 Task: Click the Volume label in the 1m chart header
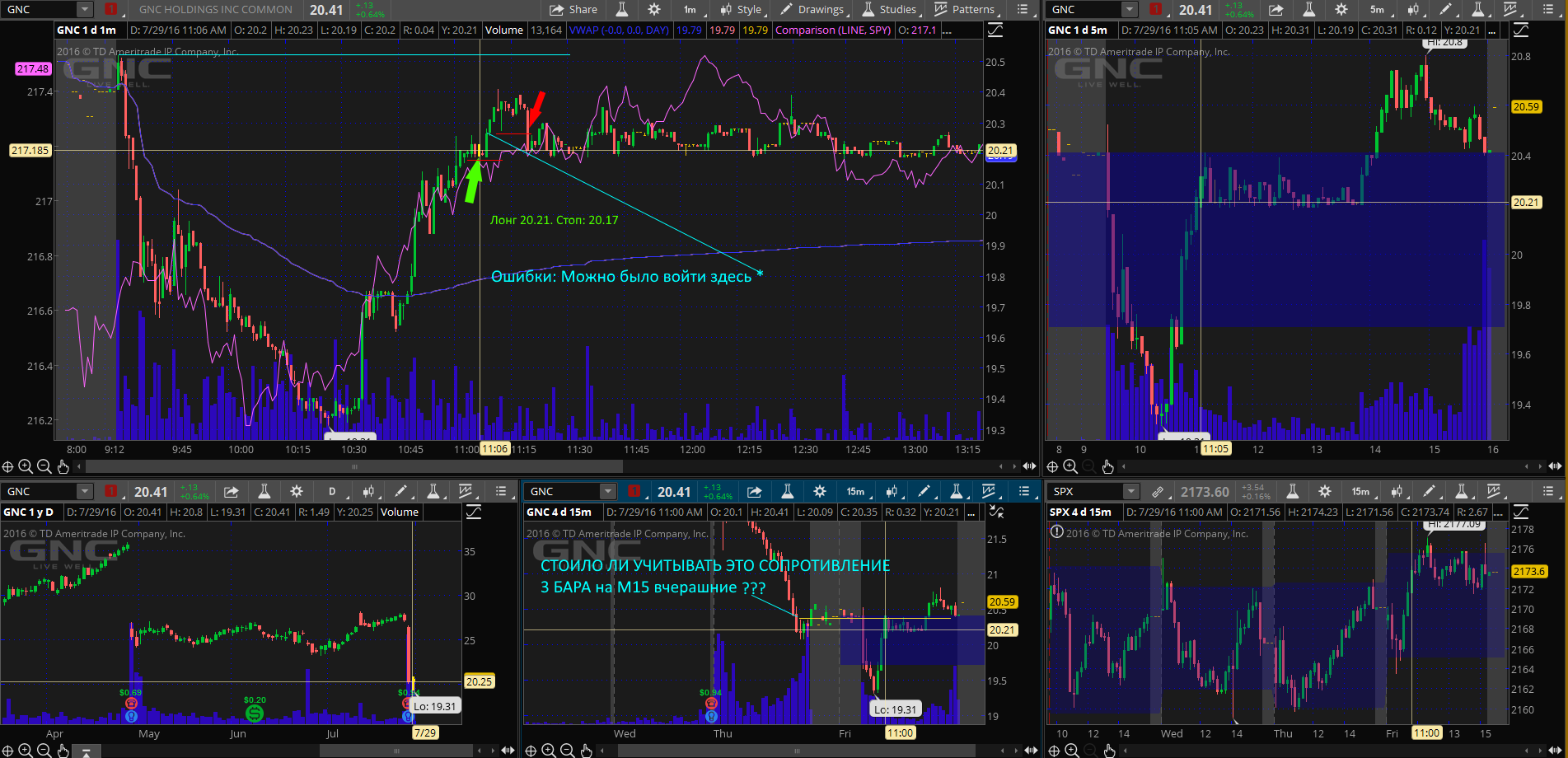(504, 30)
